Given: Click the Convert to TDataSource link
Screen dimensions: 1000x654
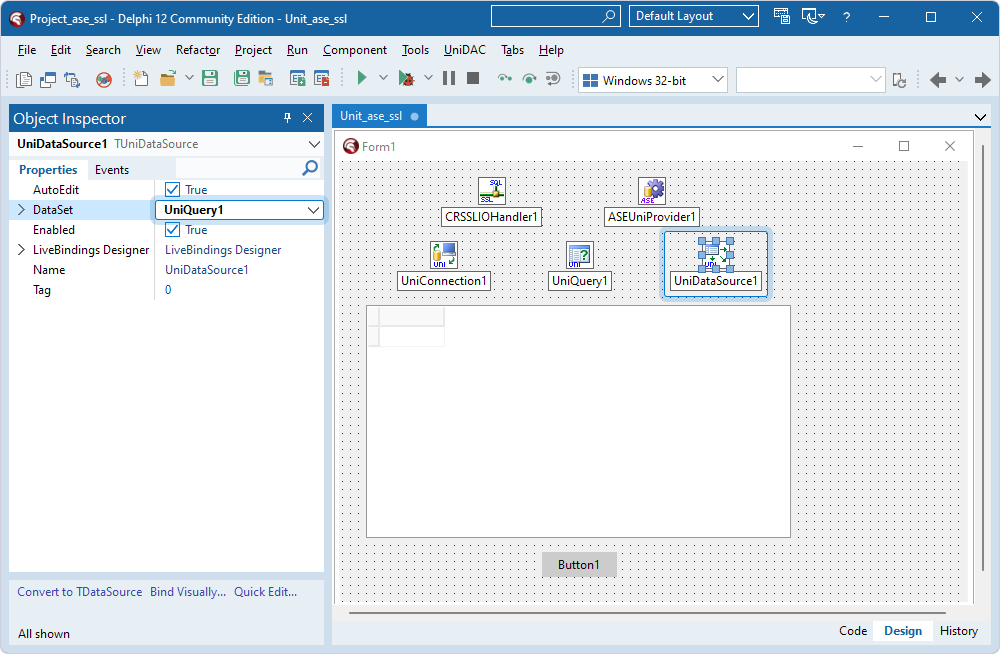Looking at the screenshot, I should tap(78, 591).
